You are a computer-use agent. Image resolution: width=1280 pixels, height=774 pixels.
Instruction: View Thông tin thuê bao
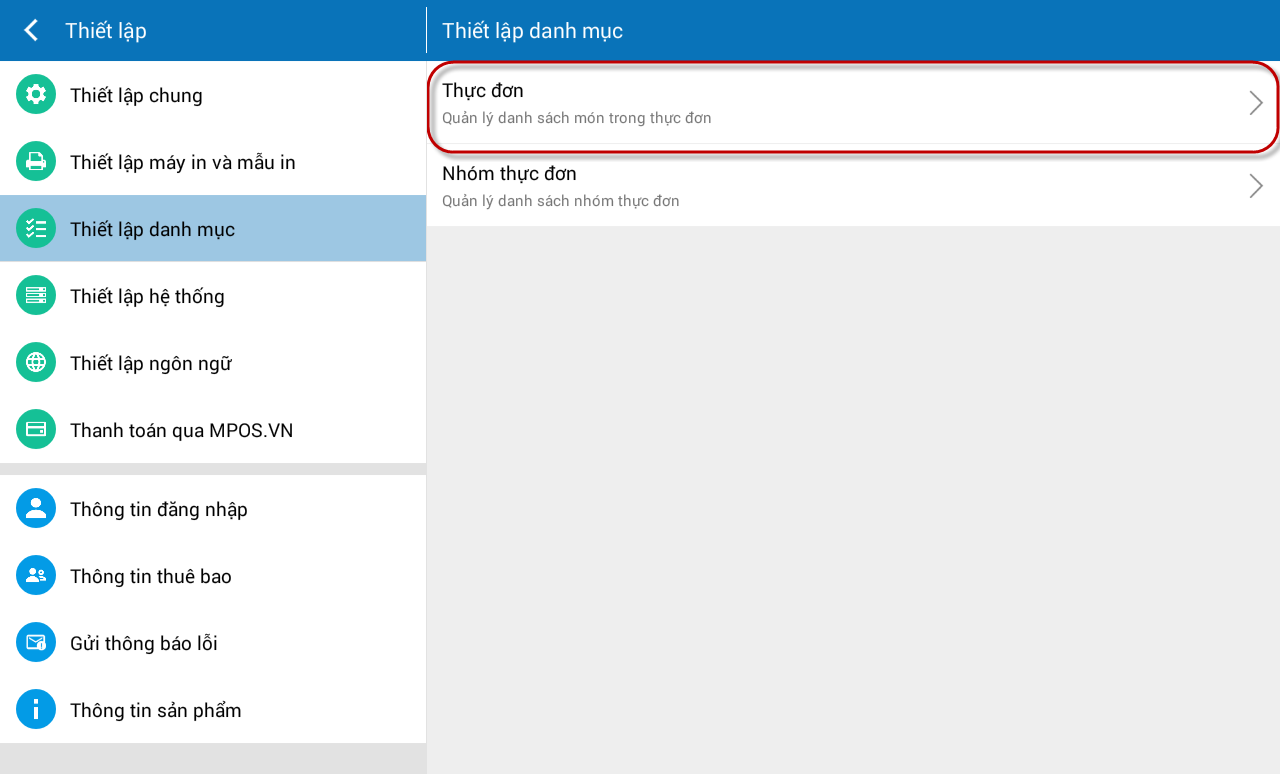coord(213,576)
